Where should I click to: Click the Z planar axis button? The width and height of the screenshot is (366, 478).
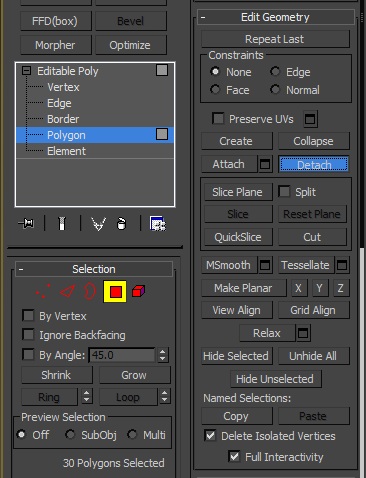341,288
